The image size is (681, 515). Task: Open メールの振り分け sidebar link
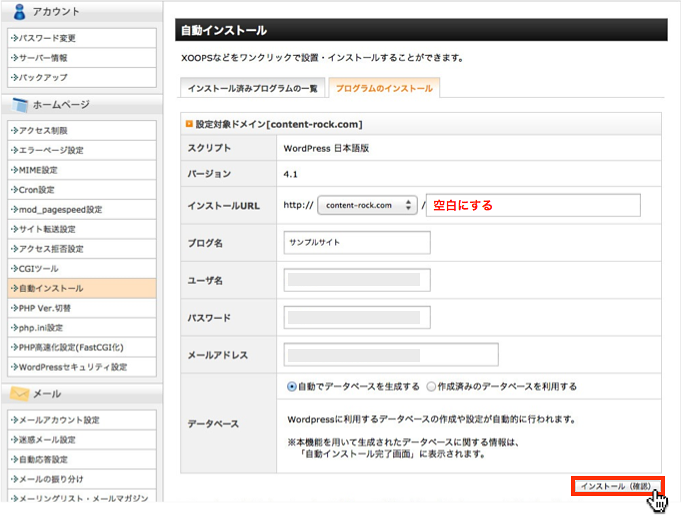(82, 479)
